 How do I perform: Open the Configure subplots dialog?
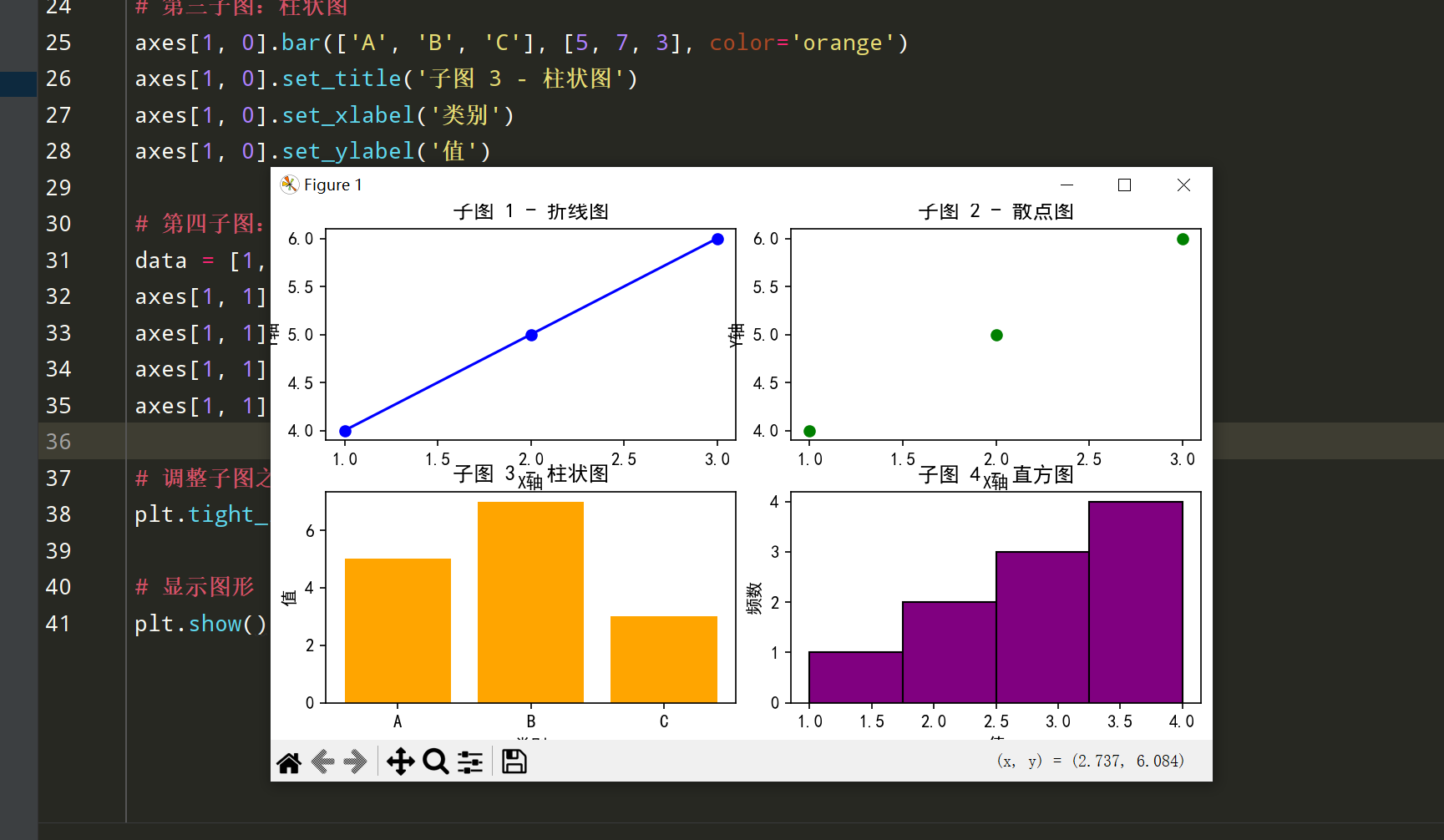point(470,762)
